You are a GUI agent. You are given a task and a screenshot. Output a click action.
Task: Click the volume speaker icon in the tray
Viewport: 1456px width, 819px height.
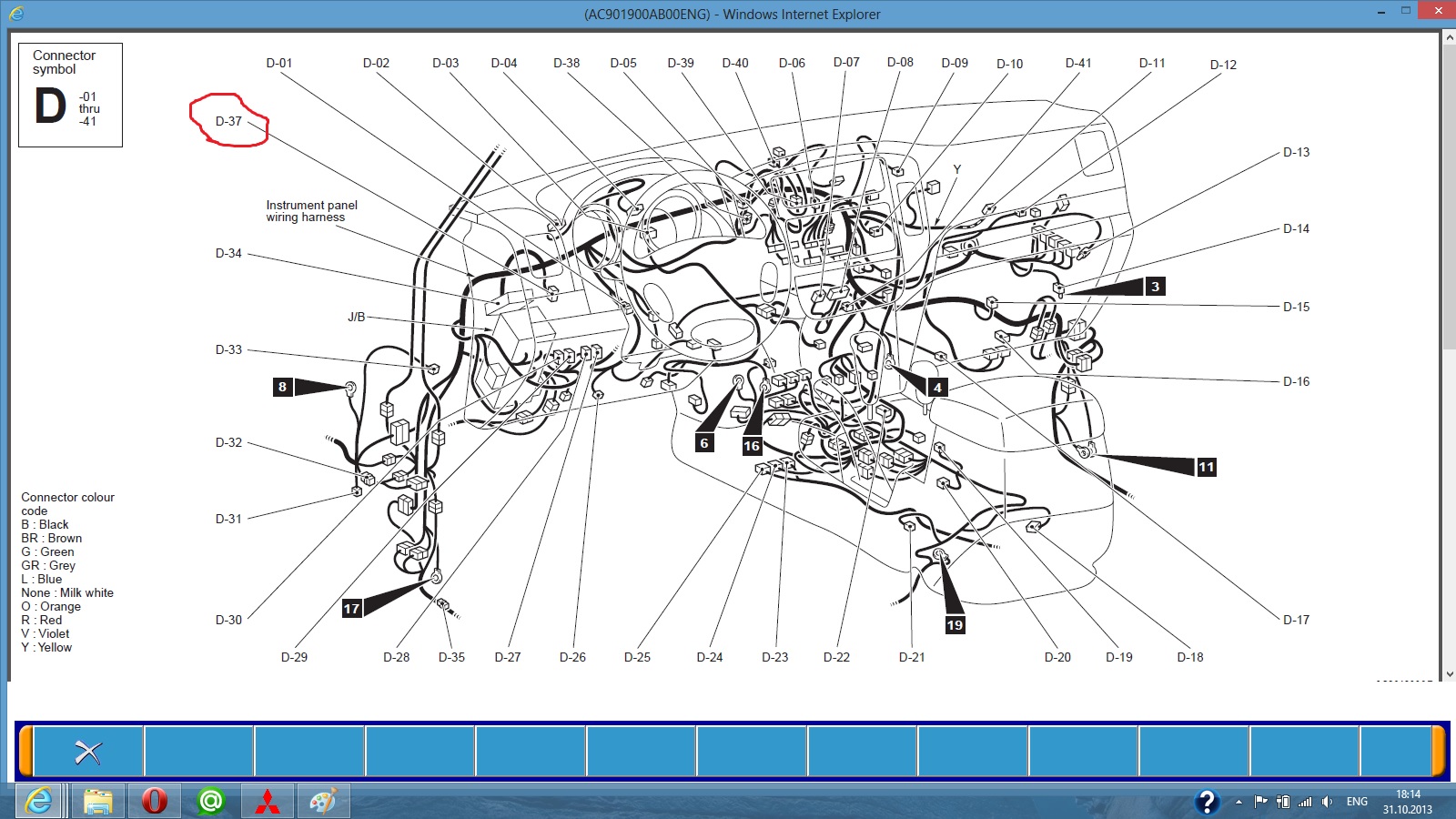tap(1327, 802)
